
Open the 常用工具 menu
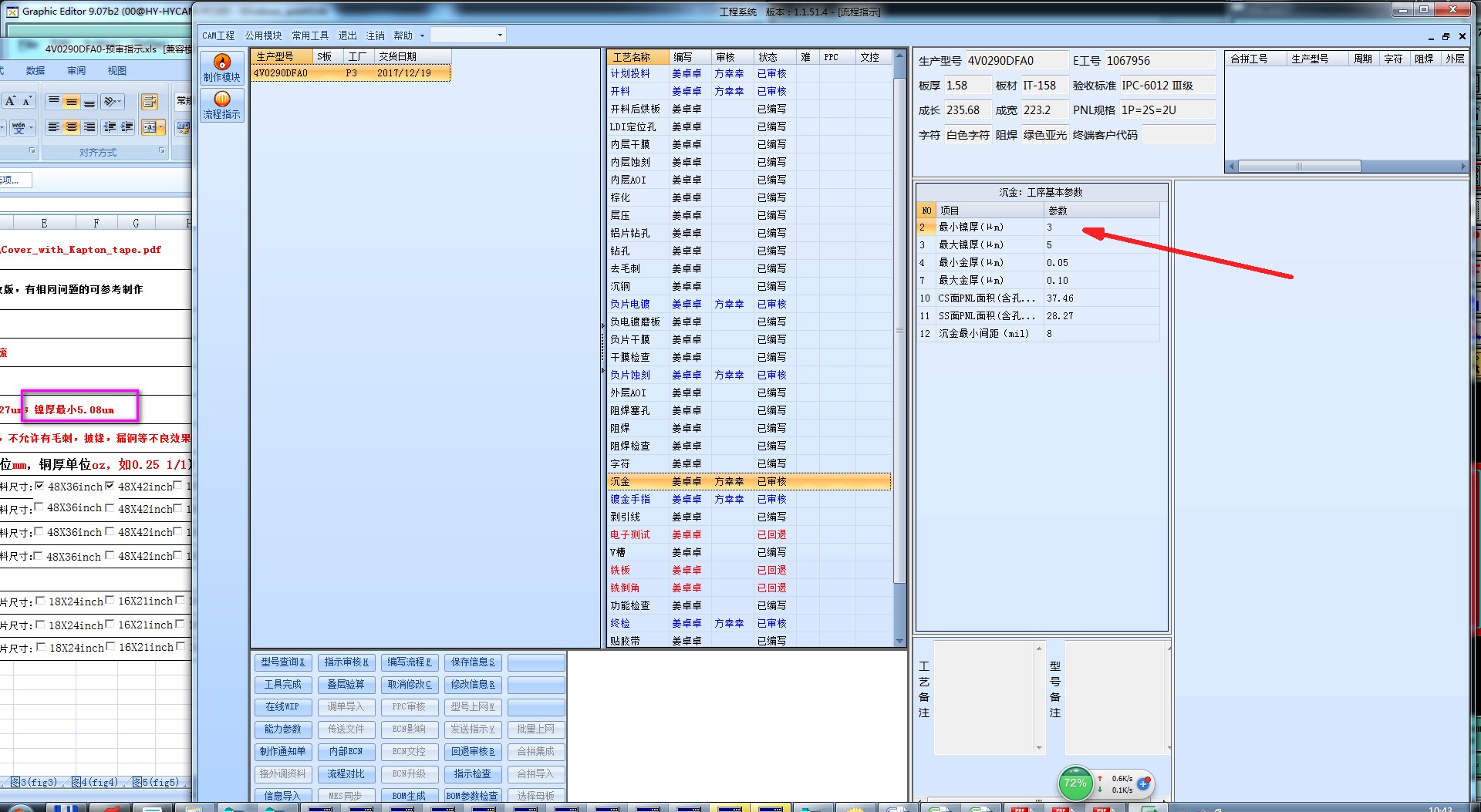(x=310, y=35)
